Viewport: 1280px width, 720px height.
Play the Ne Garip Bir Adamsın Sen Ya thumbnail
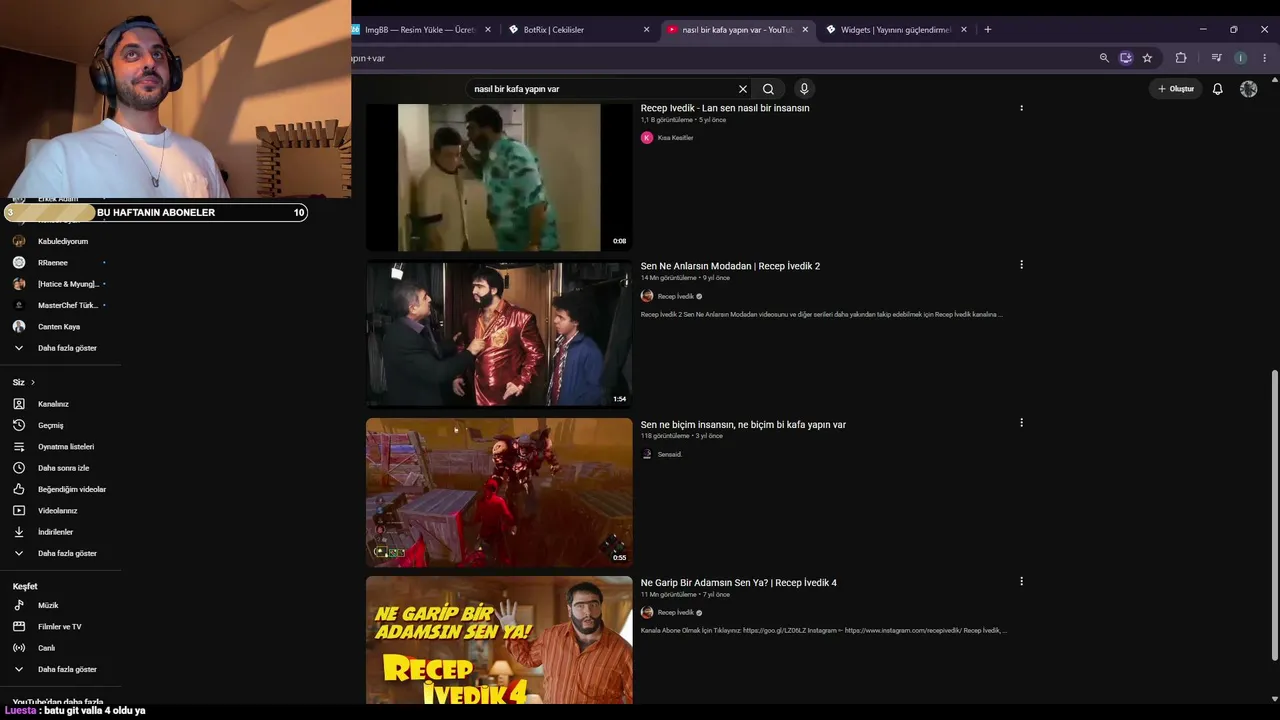point(499,640)
